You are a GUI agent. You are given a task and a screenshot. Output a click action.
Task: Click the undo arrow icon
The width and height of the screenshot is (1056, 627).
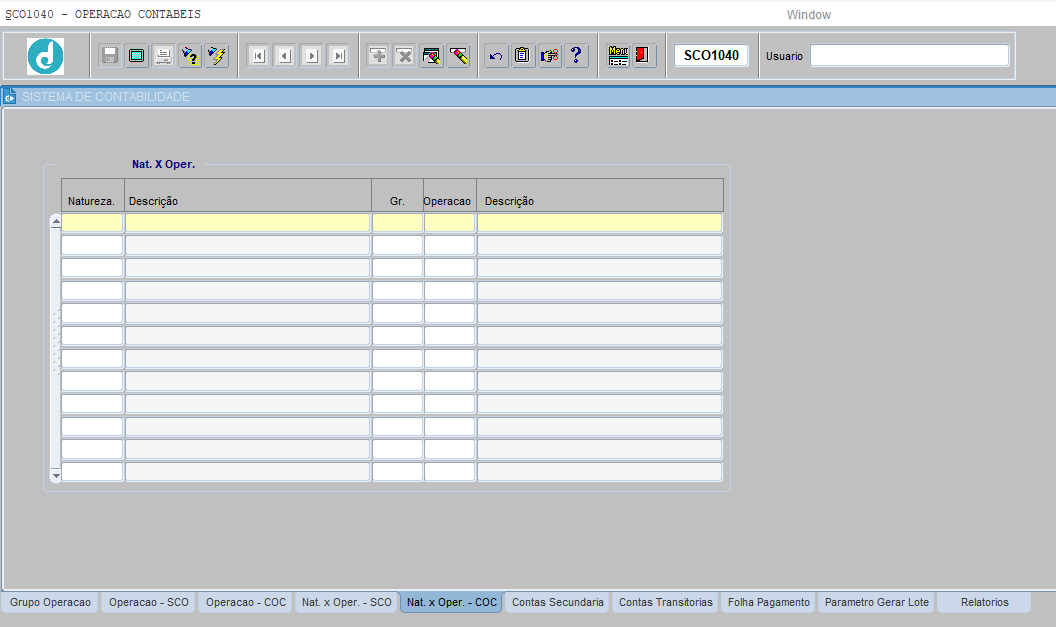496,56
